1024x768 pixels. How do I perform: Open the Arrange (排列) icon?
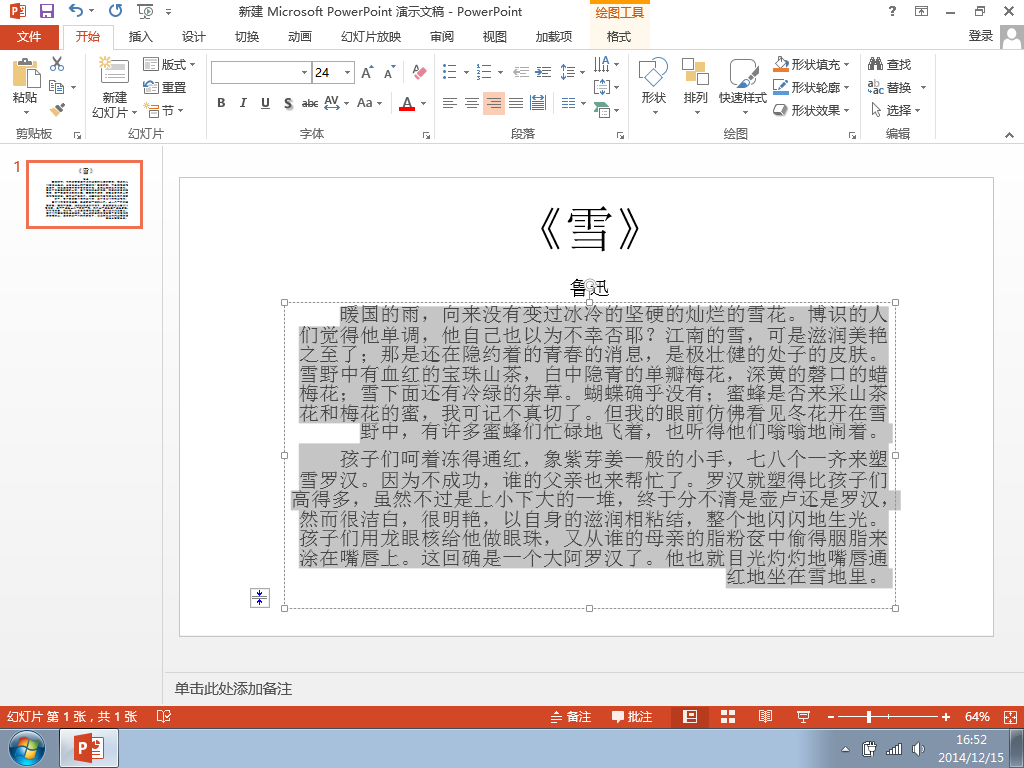(x=696, y=72)
